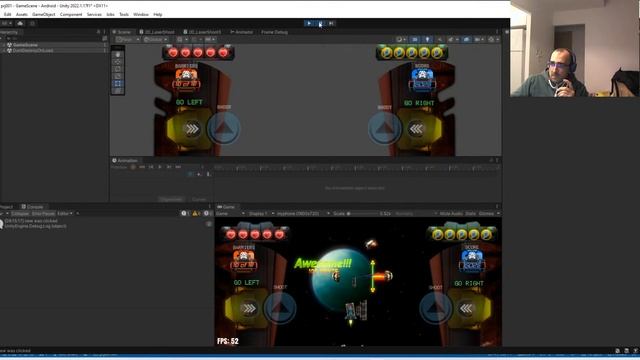The width and height of the screenshot is (640, 360).
Task: Adjust the Game view Scale slider
Action: pyautogui.click(x=362, y=213)
